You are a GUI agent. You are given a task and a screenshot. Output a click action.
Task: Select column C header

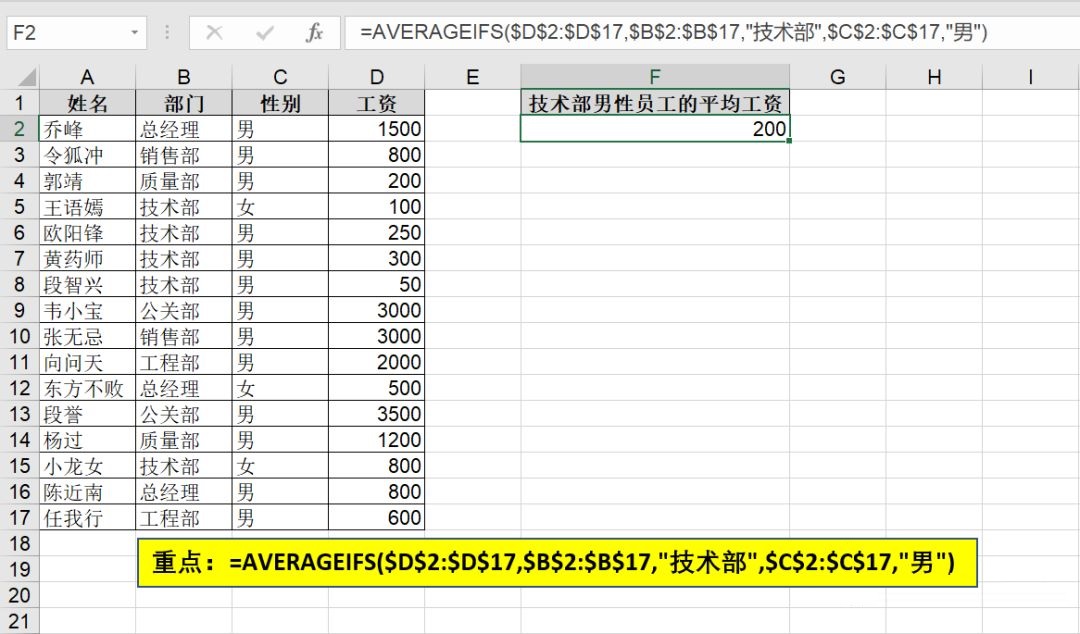coord(280,76)
